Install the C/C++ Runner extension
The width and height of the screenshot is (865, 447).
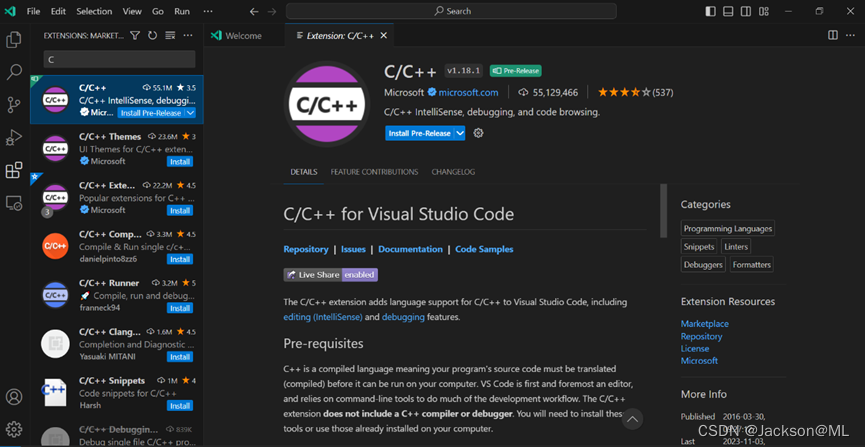180,308
